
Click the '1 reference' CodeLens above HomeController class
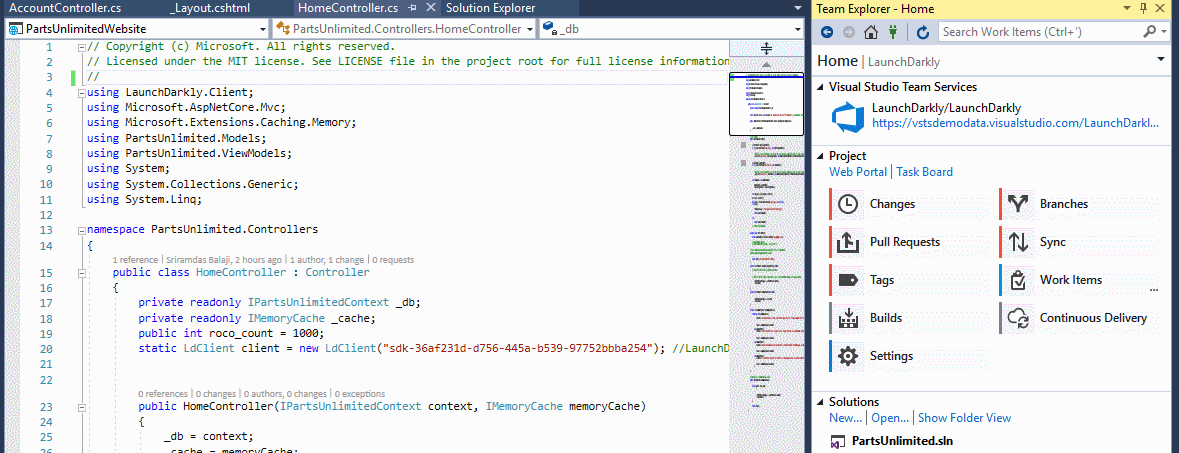point(135,260)
